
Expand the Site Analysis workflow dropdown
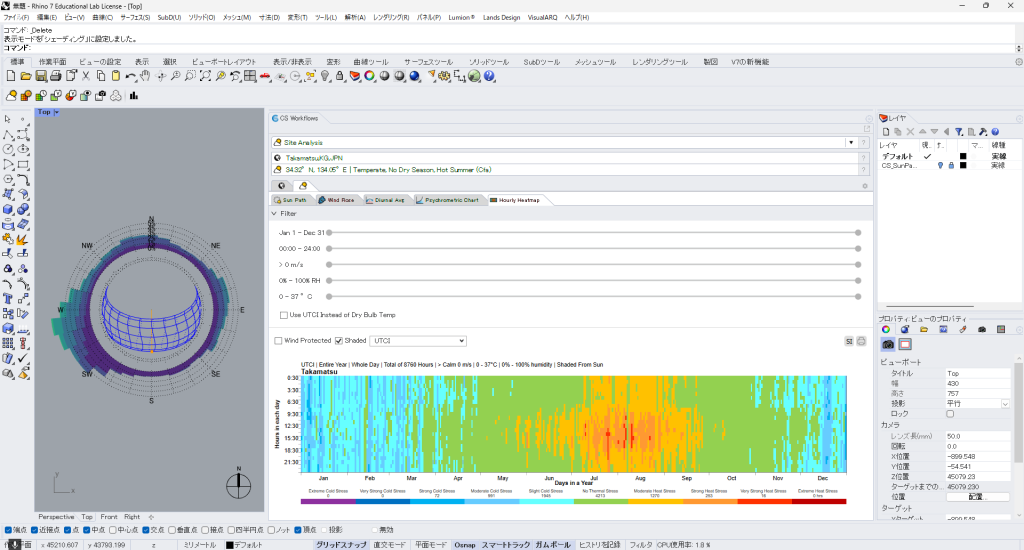pyautogui.click(x=852, y=143)
